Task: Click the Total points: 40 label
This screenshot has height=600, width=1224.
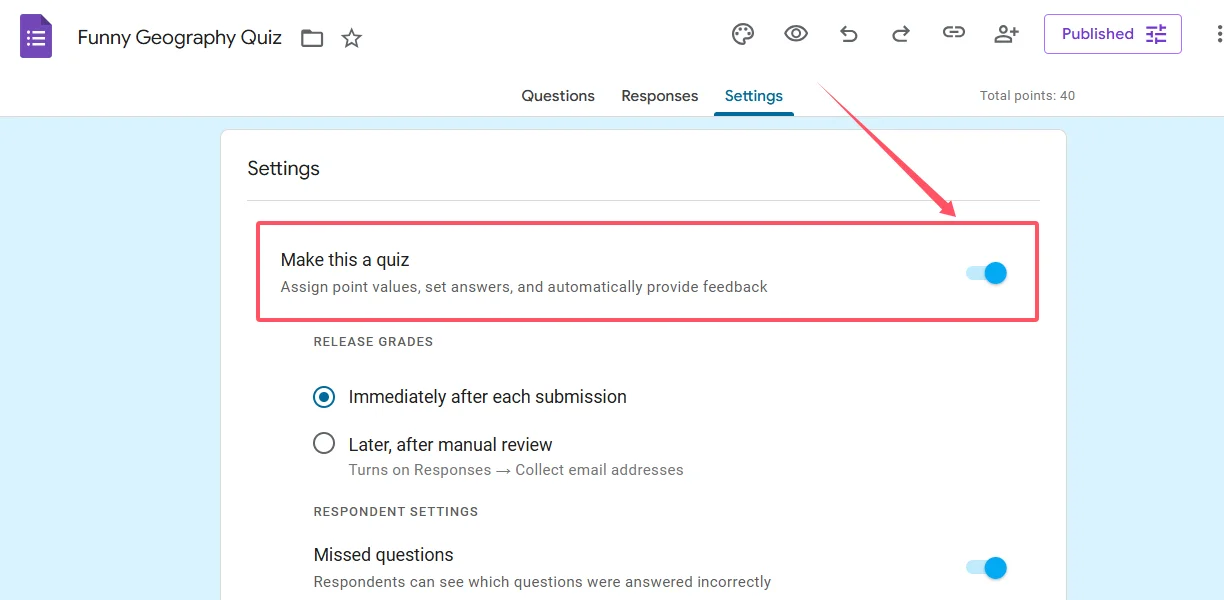Action: [x=1027, y=96]
